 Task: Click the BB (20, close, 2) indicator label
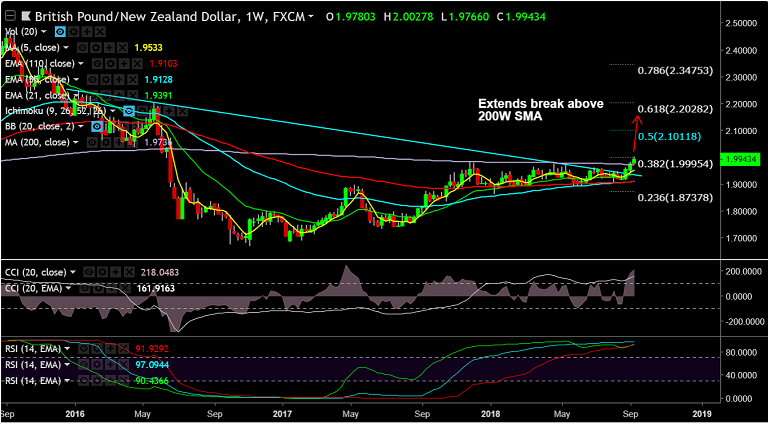40,126
